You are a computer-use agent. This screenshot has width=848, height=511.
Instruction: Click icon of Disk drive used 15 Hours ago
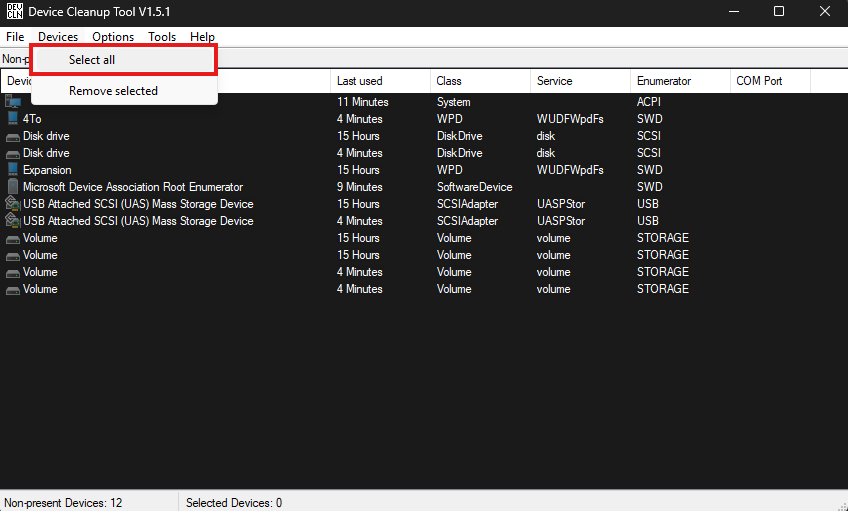point(13,136)
